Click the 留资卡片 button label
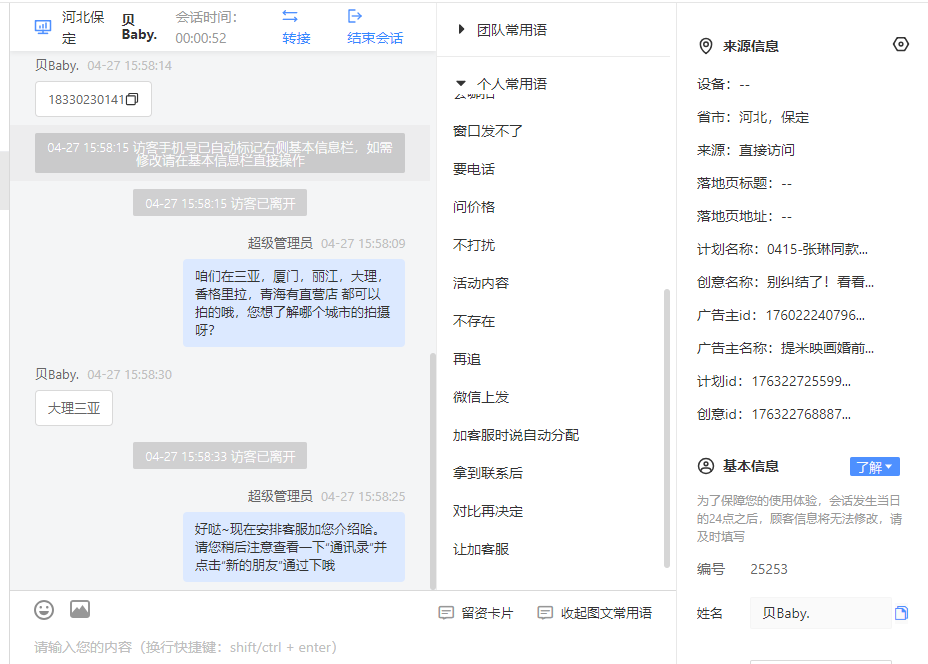This screenshot has height=664, width=928. pyautogui.click(x=487, y=613)
